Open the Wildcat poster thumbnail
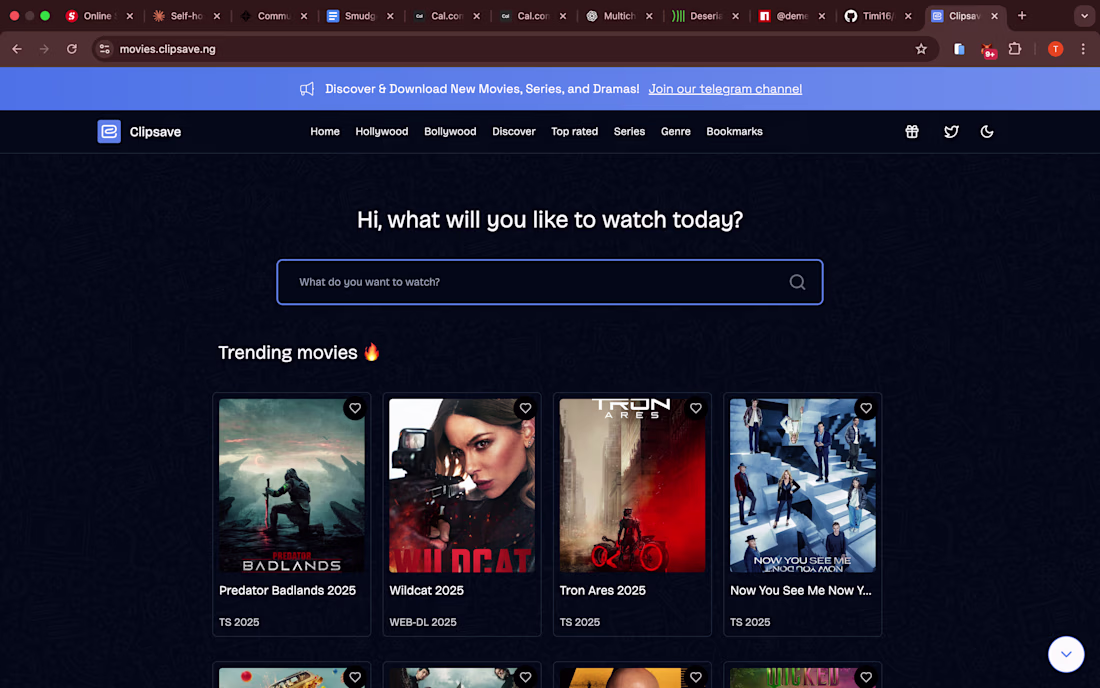The image size is (1100, 688). click(x=462, y=485)
